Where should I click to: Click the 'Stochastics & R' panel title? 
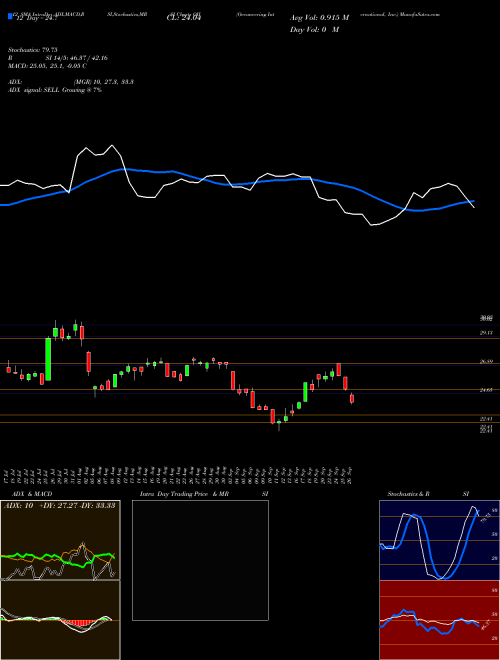click(x=409, y=494)
